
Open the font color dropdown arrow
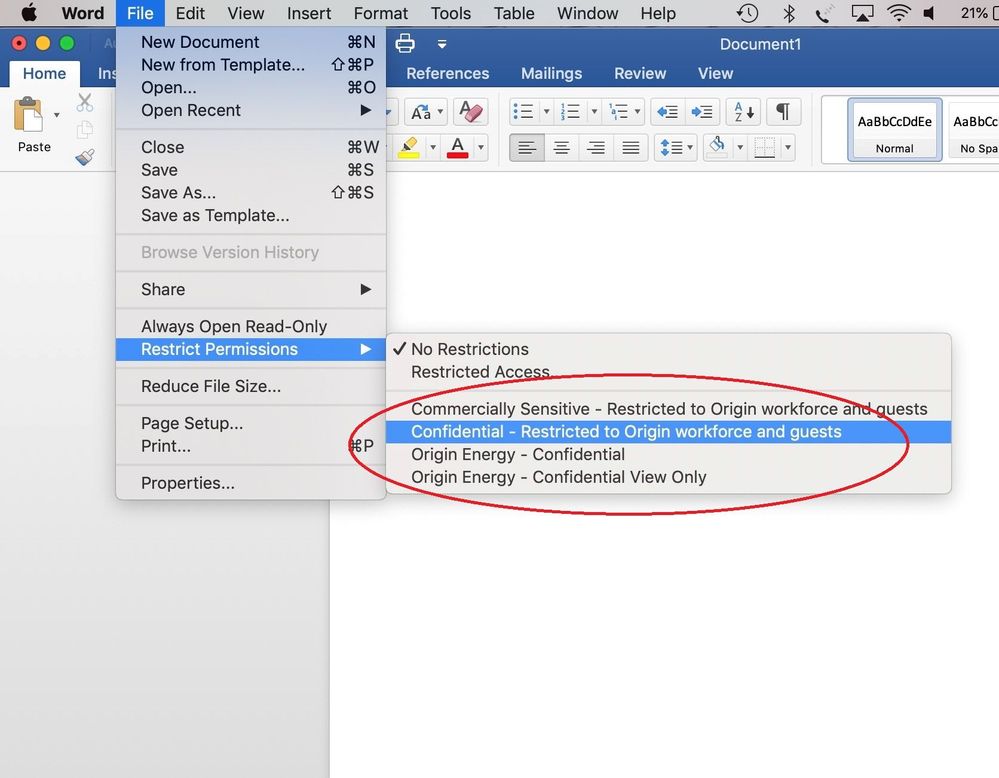481,148
